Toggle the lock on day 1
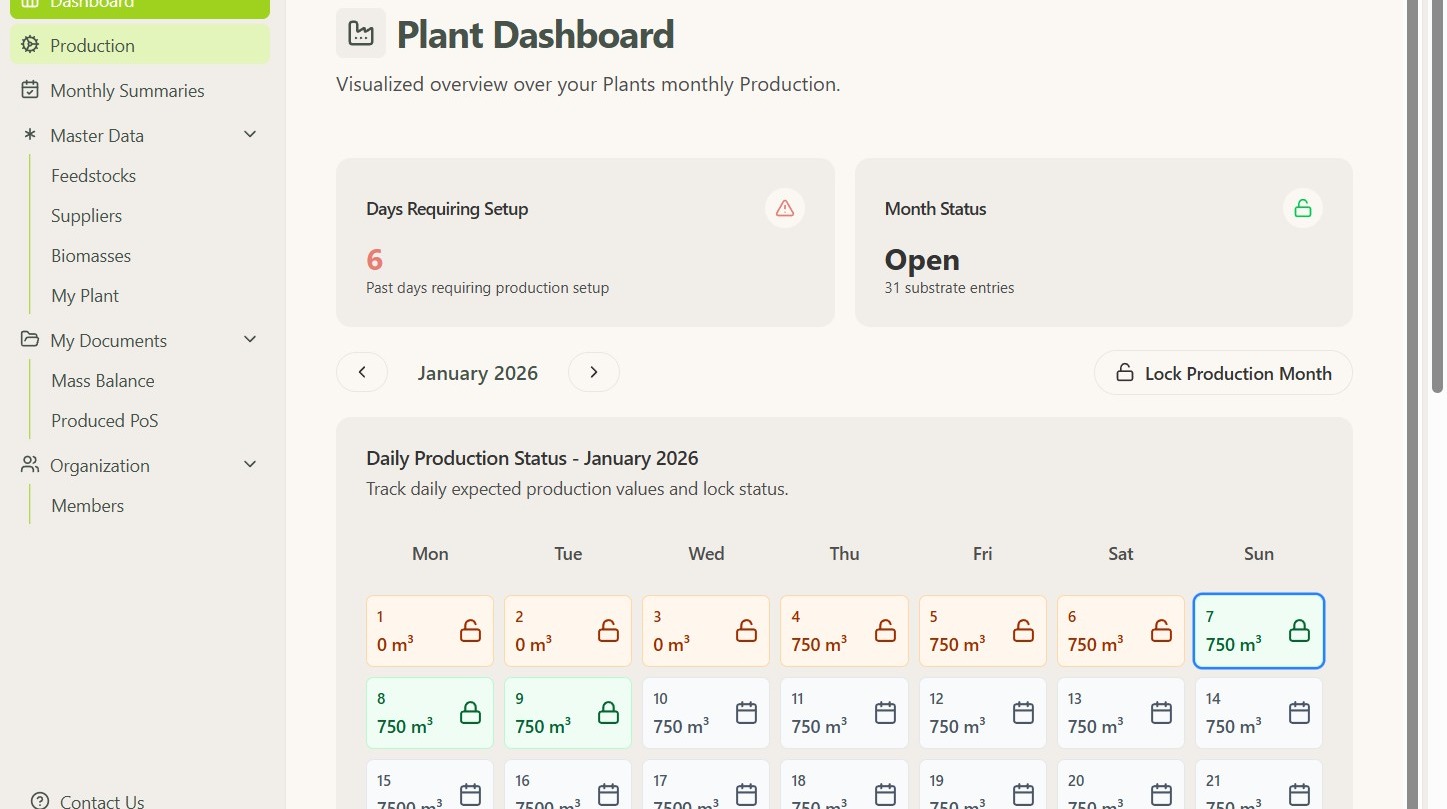 point(470,631)
